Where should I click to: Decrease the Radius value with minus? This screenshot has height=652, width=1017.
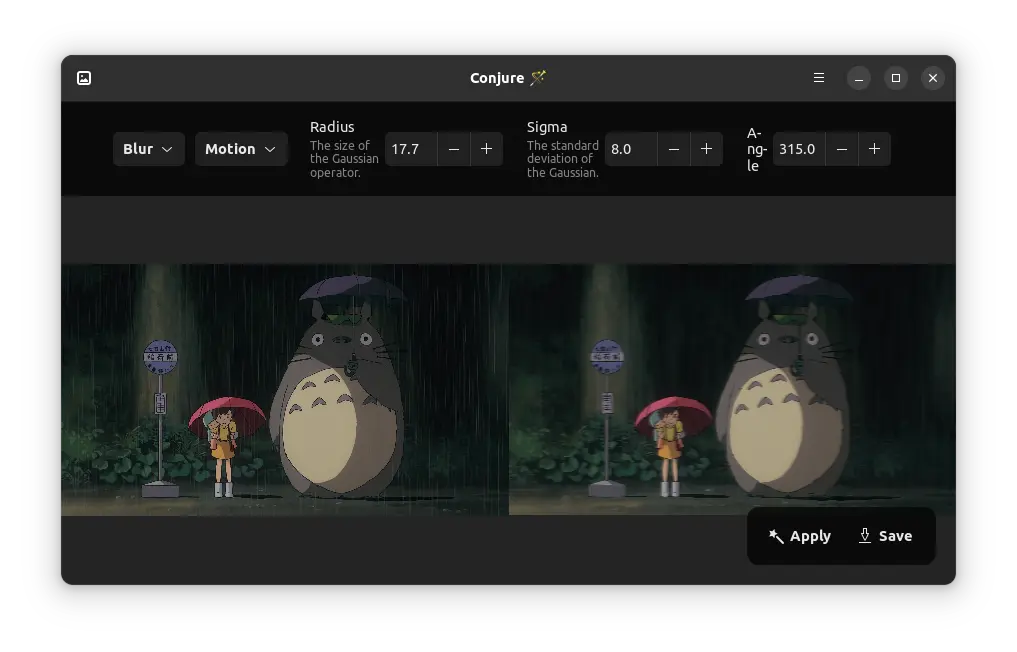pyautogui.click(x=454, y=149)
